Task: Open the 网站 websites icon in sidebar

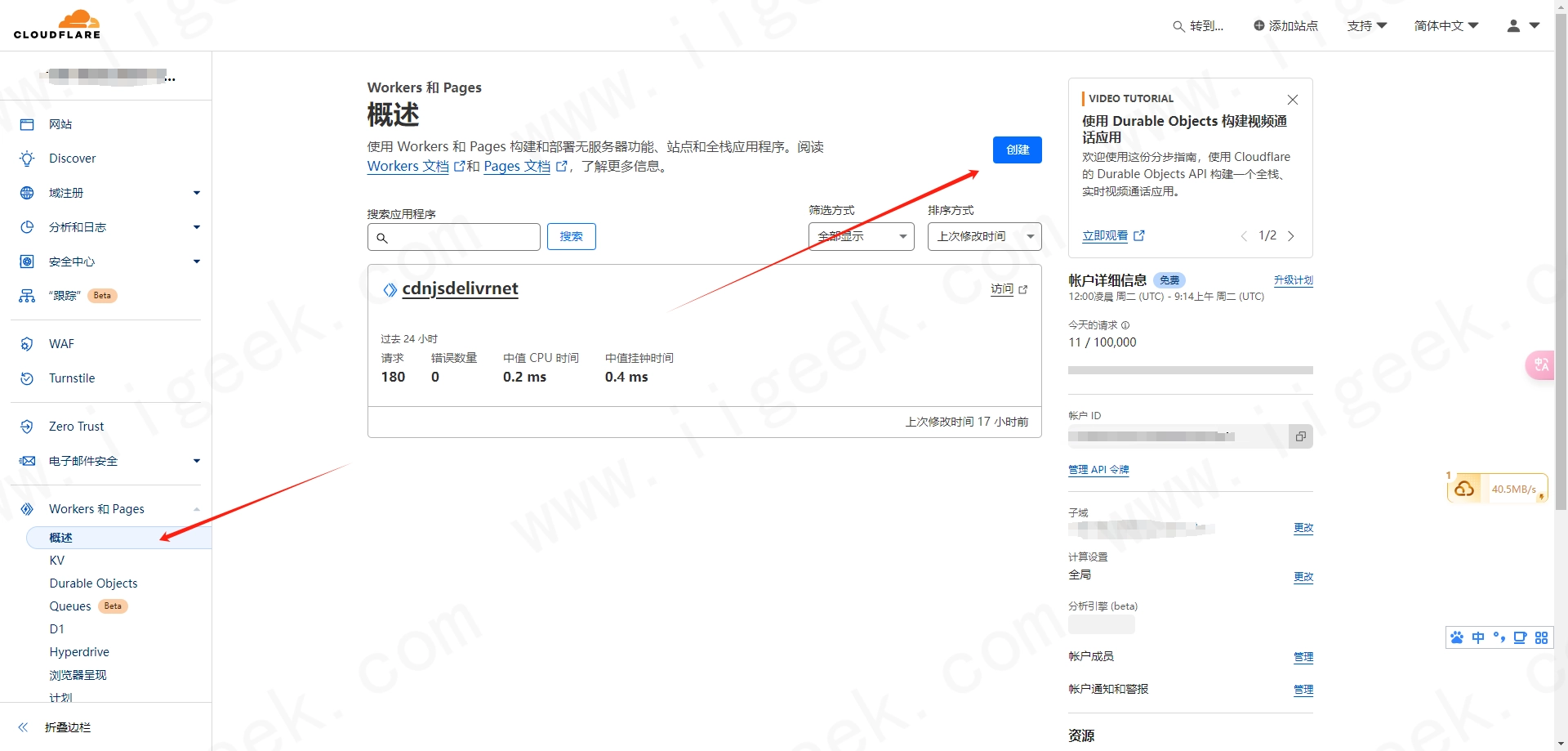Action: tap(27, 124)
